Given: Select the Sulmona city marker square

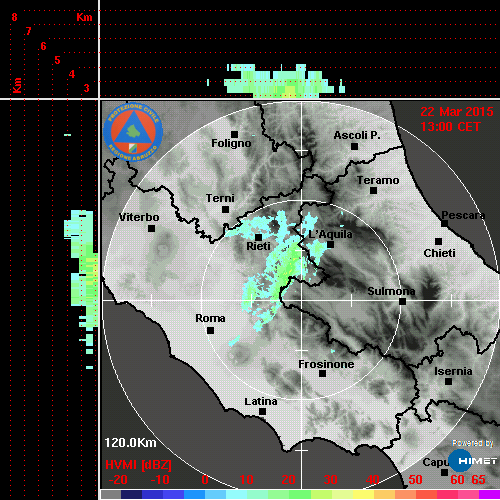Looking at the screenshot, I should (x=403, y=302).
